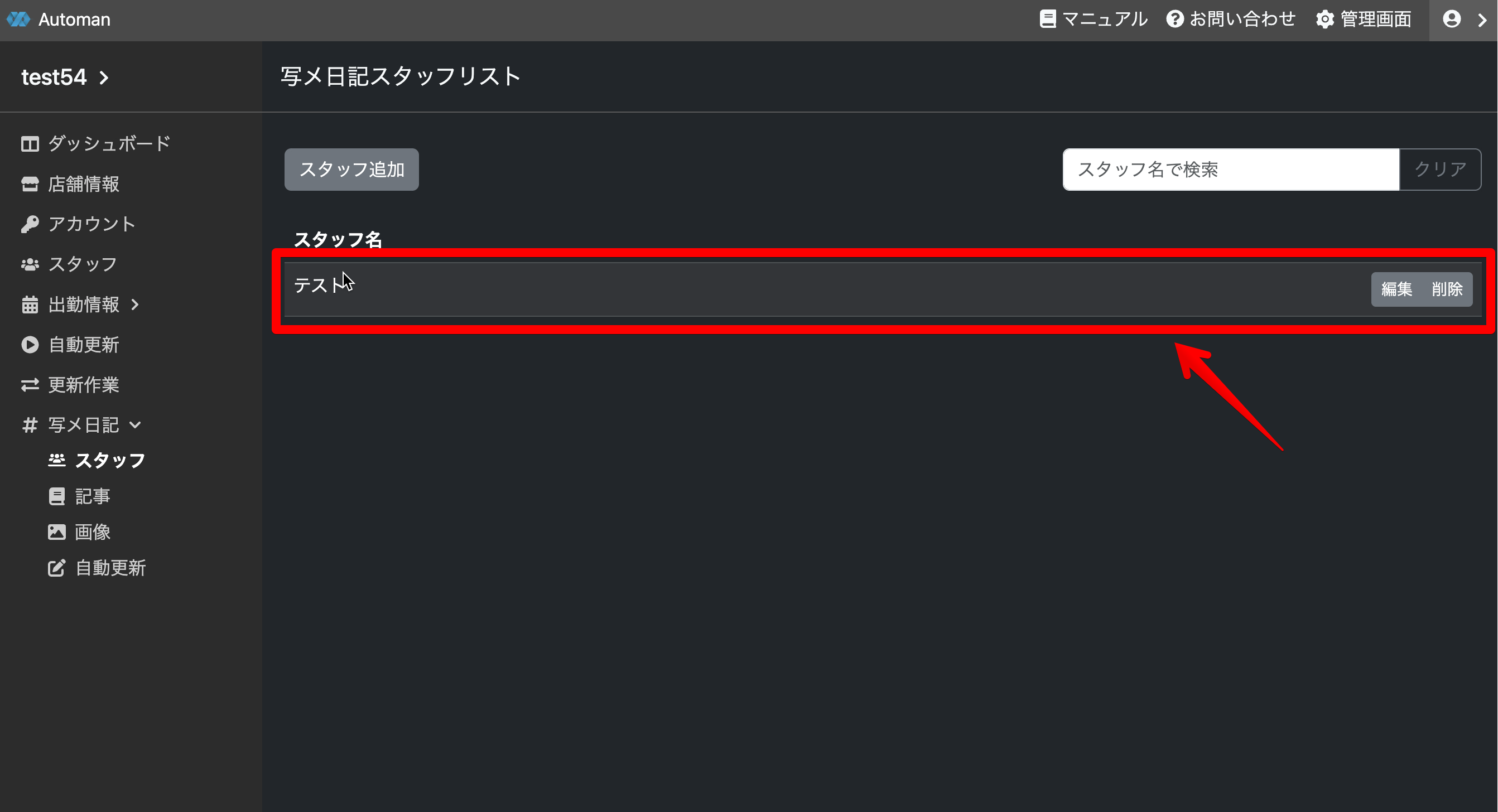This screenshot has width=1498, height=812.
Task: Expand the test54 store chevron
Action: click(104, 78)
